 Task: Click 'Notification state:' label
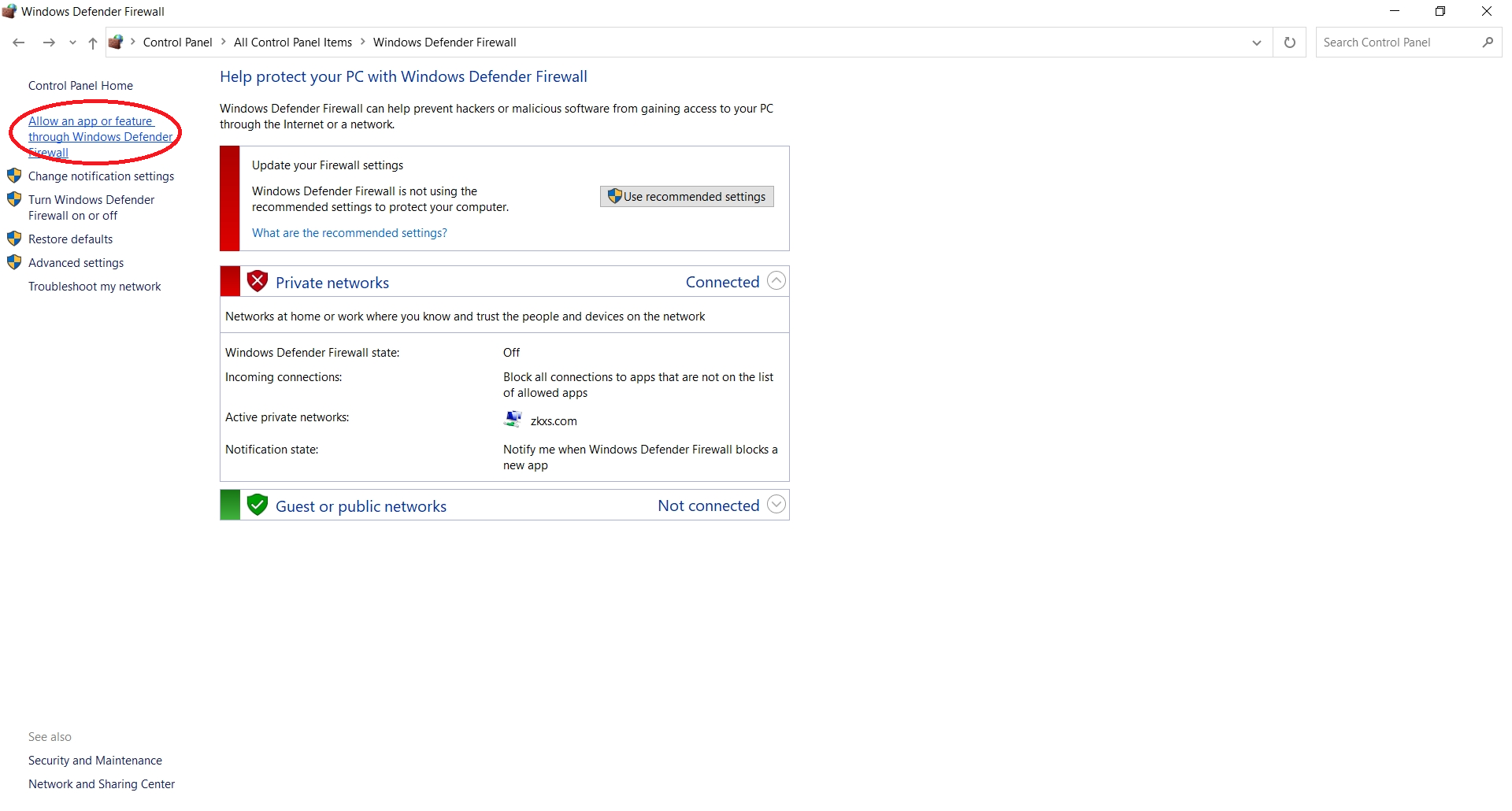pos(272,450)
